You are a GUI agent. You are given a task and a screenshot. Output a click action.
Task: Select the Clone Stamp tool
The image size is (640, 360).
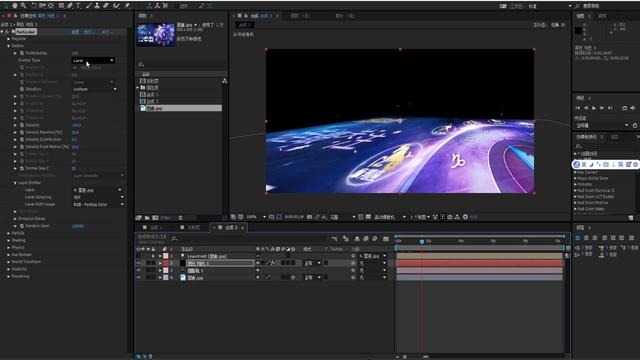click(x=97, y=6)
